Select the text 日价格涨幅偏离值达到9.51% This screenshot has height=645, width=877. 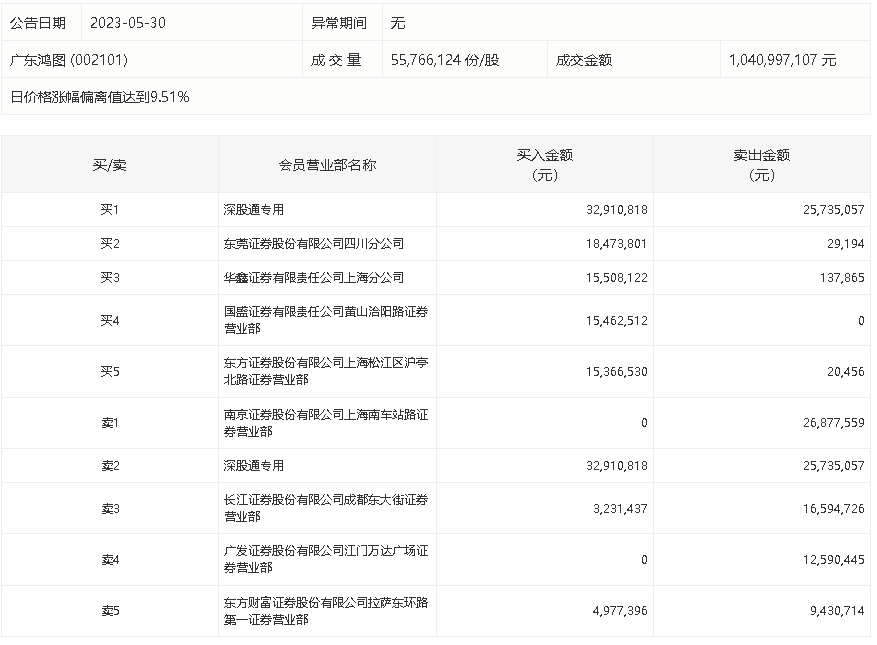[x=100, y=97]
